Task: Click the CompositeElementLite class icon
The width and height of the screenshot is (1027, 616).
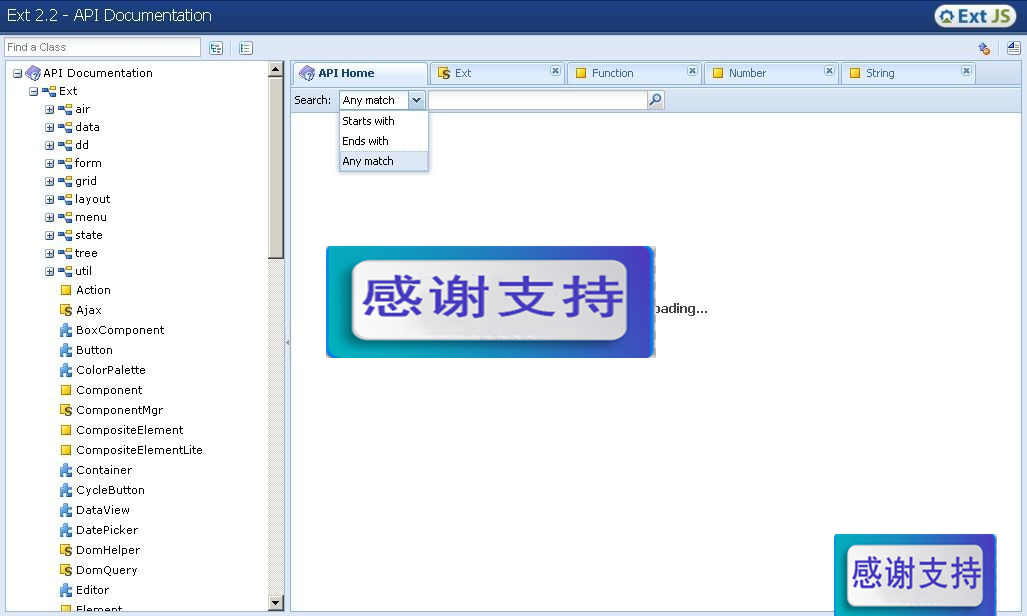Action: click(x=65, y=450)
